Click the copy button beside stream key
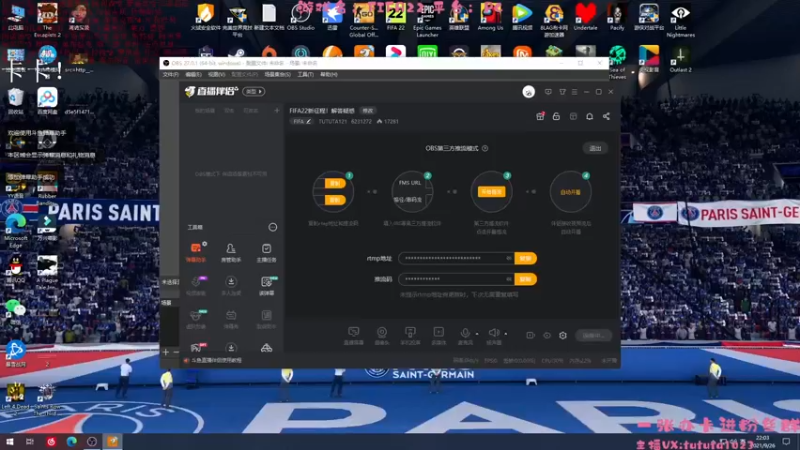The image size is (800, 450). point(526,279)
